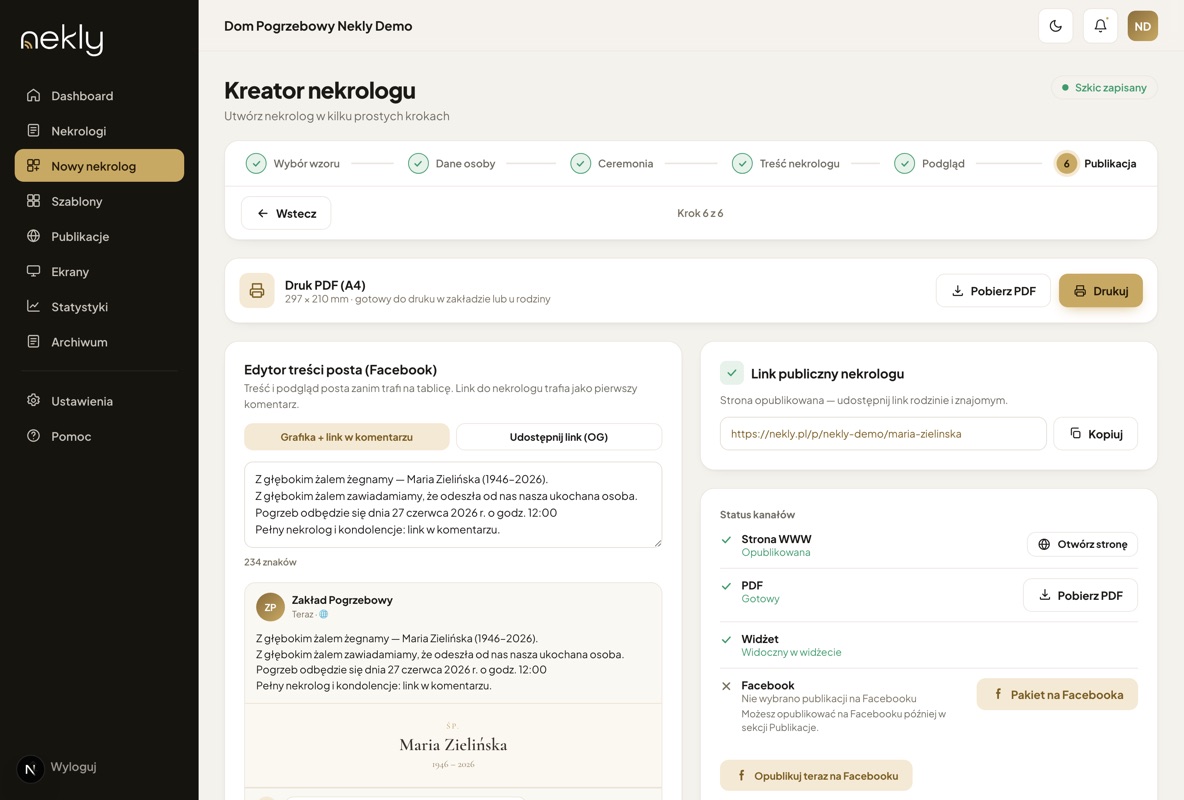This screenshot has height=800, width=1184.
Task: Click the Publikacje globe icon
Action: click(x=33, y=236)
